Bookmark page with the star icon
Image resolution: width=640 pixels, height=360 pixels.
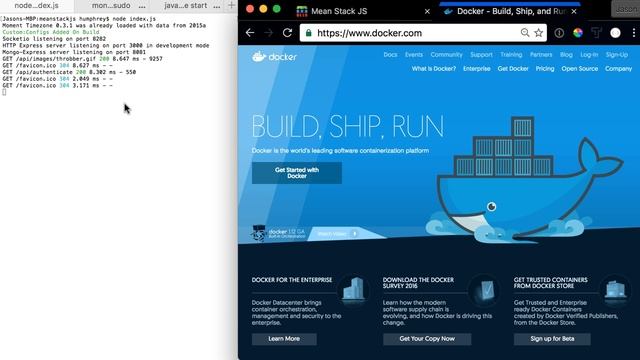539,33
